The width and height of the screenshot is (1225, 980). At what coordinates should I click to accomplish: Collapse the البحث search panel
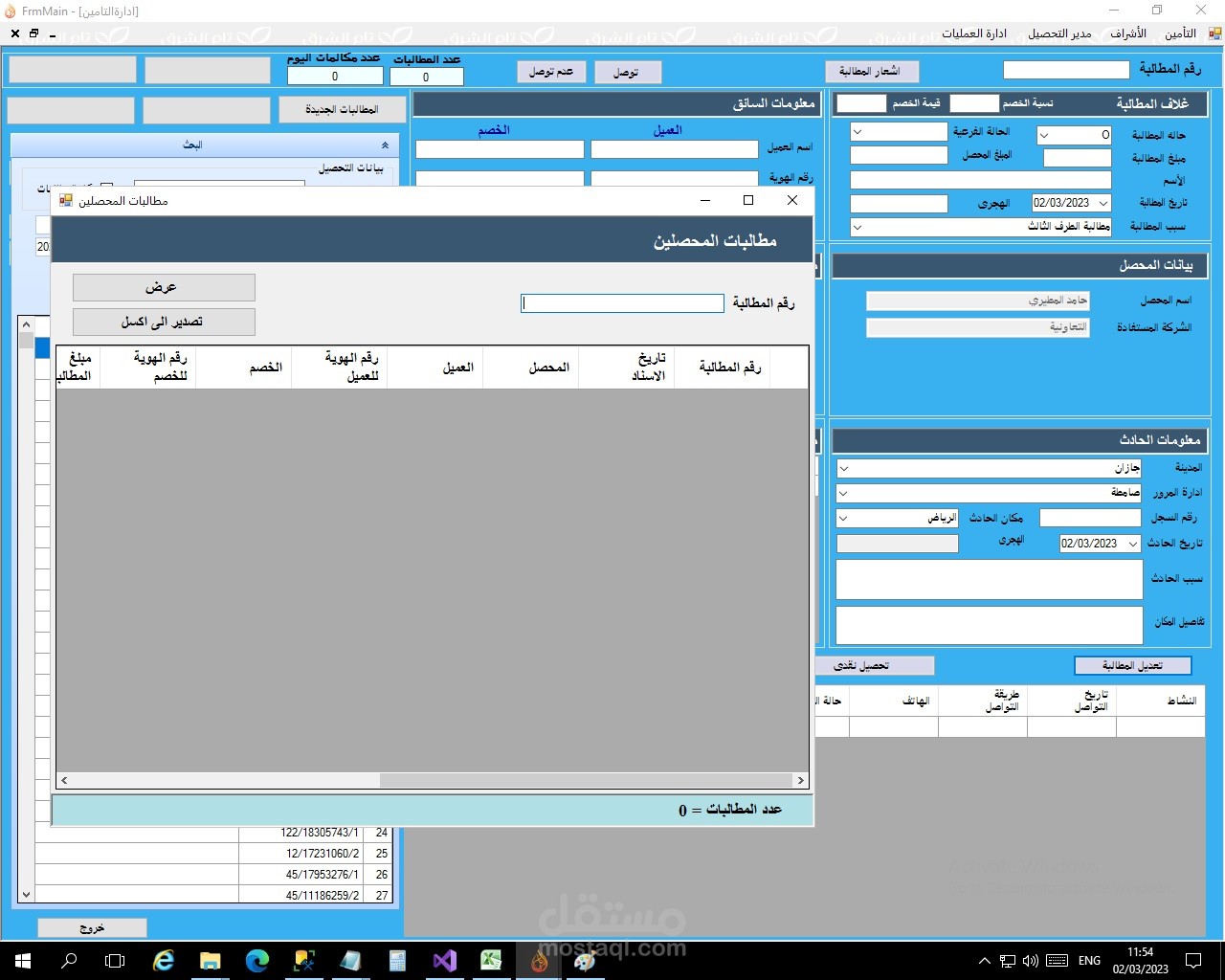385,145
